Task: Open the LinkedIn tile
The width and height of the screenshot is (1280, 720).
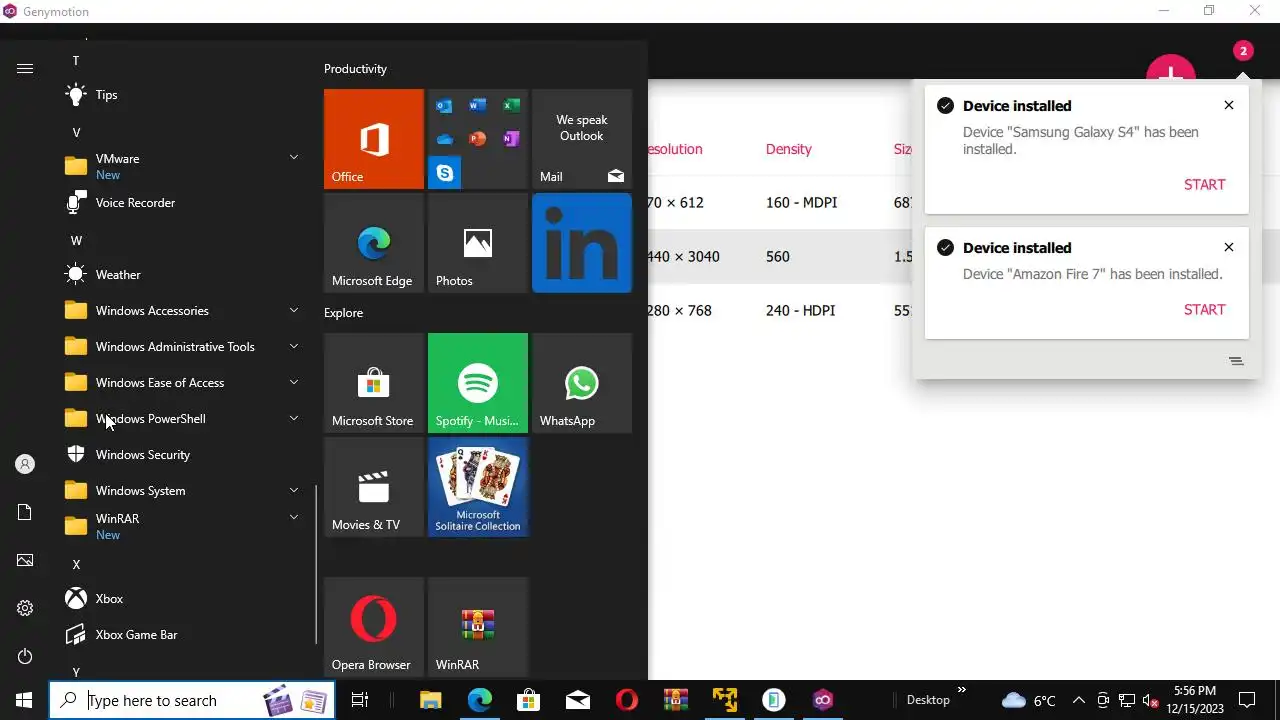Action: click(582, 243)
